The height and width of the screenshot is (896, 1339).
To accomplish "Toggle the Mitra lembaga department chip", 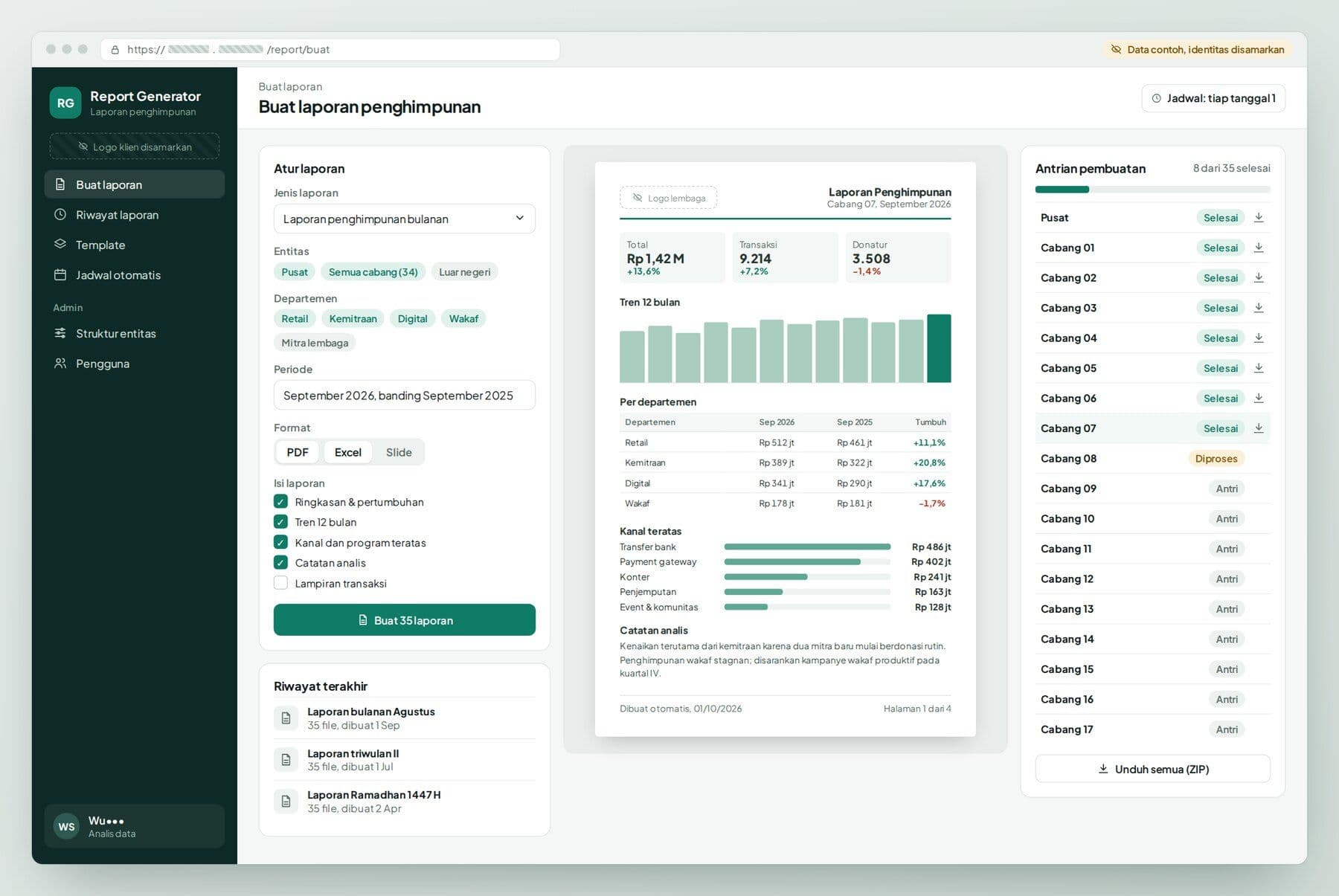I will click(x=315, y=343).
